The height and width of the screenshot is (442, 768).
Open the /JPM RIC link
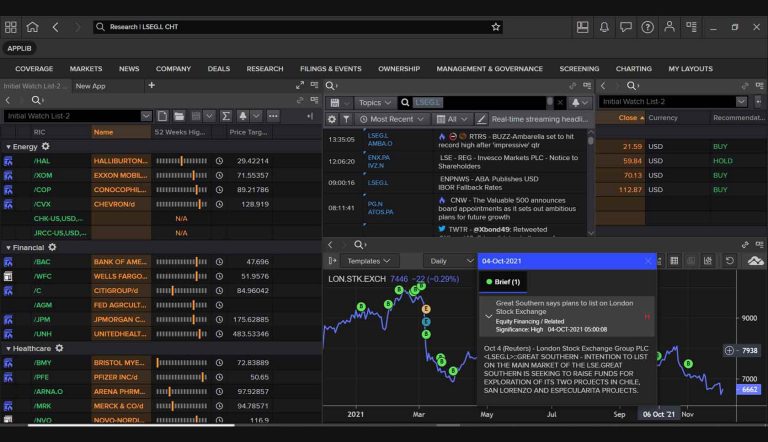pos(42,319)
